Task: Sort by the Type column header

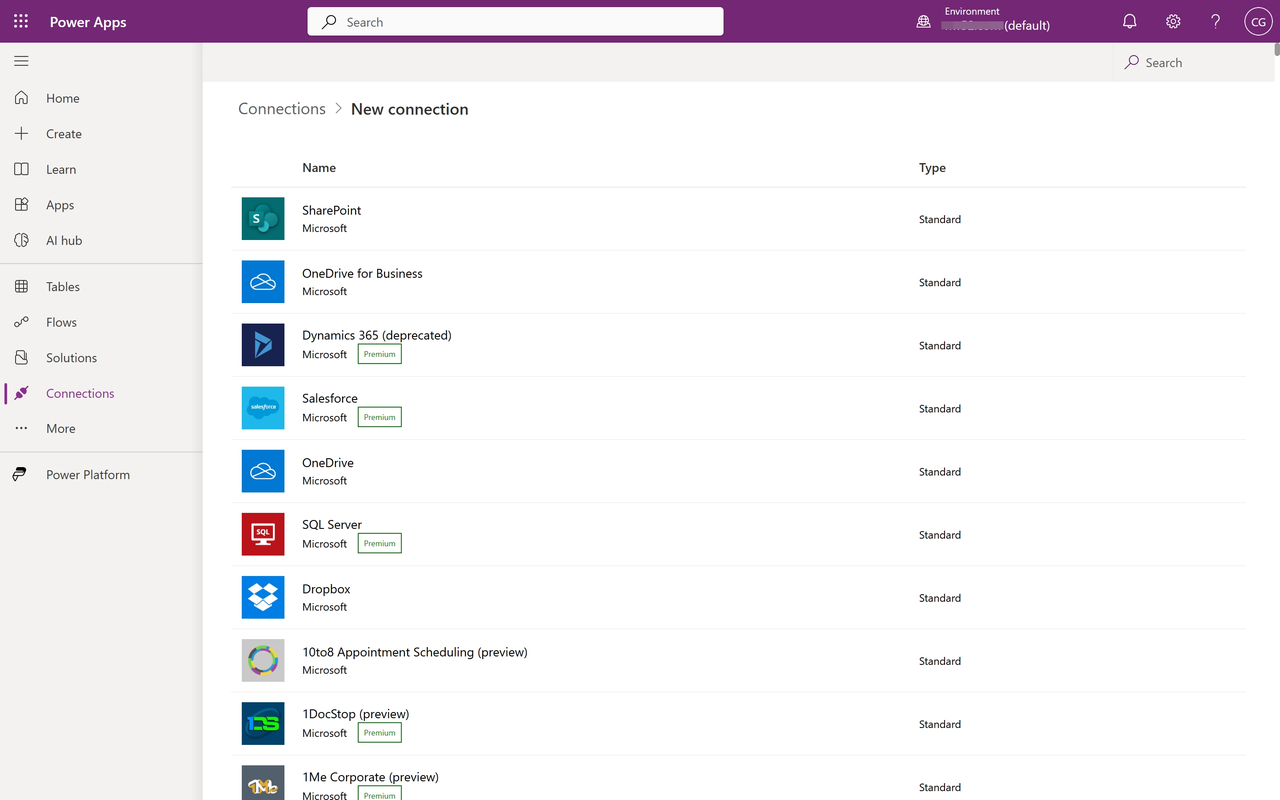Action: click(932, 167)
